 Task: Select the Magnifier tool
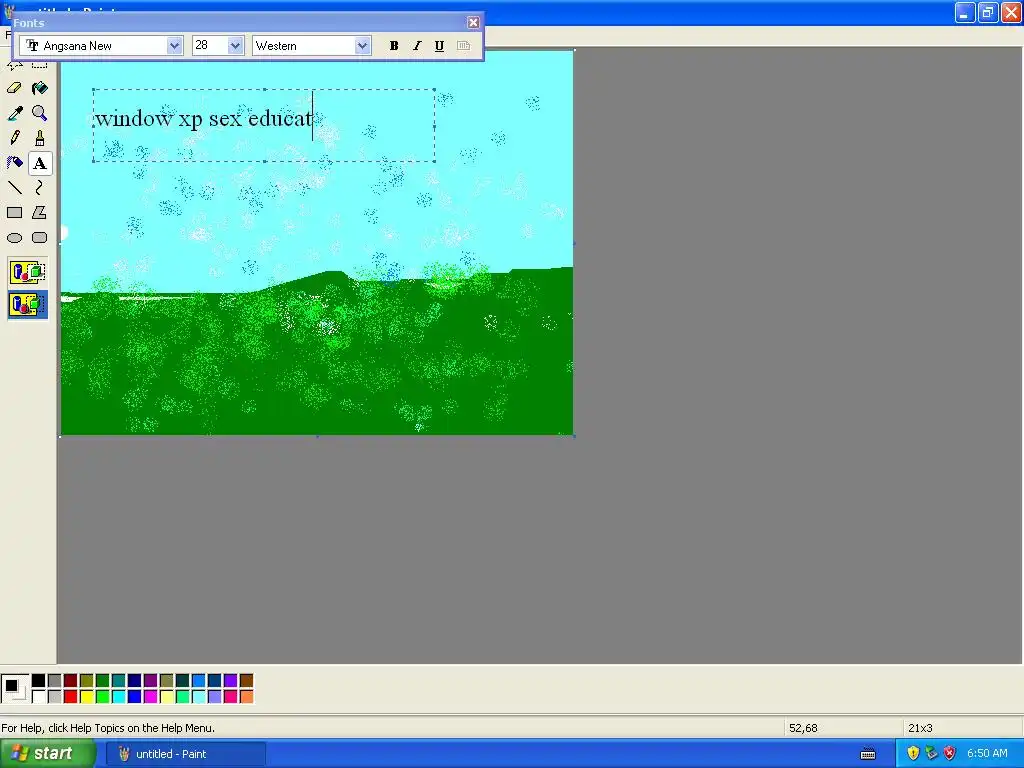click(x=40, y=114)
